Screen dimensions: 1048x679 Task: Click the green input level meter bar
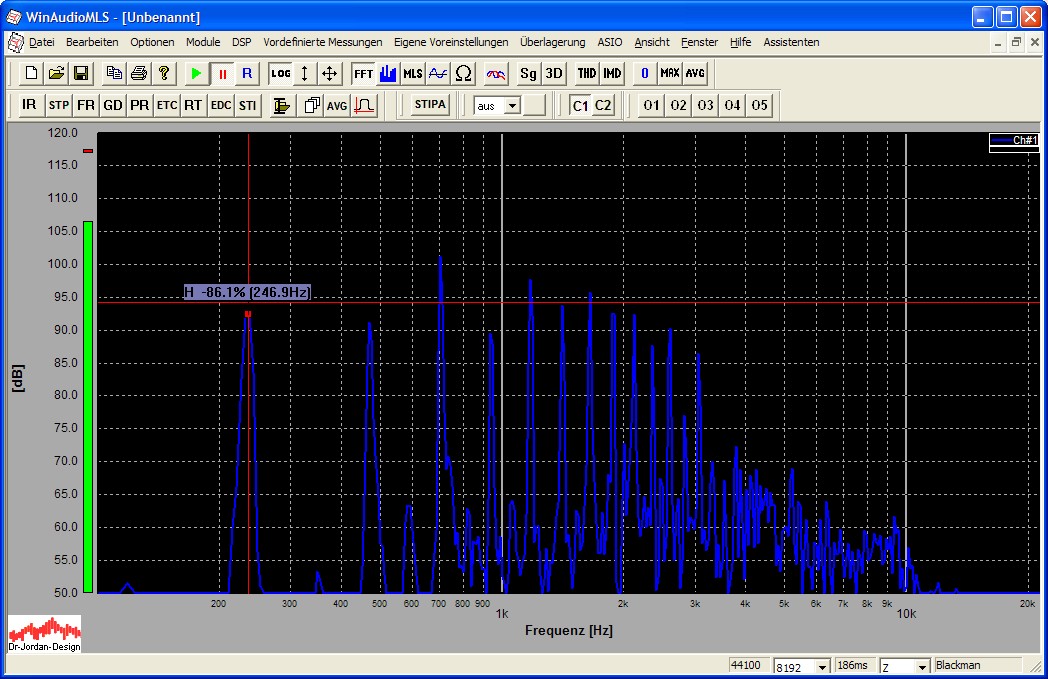click(88, 406)
